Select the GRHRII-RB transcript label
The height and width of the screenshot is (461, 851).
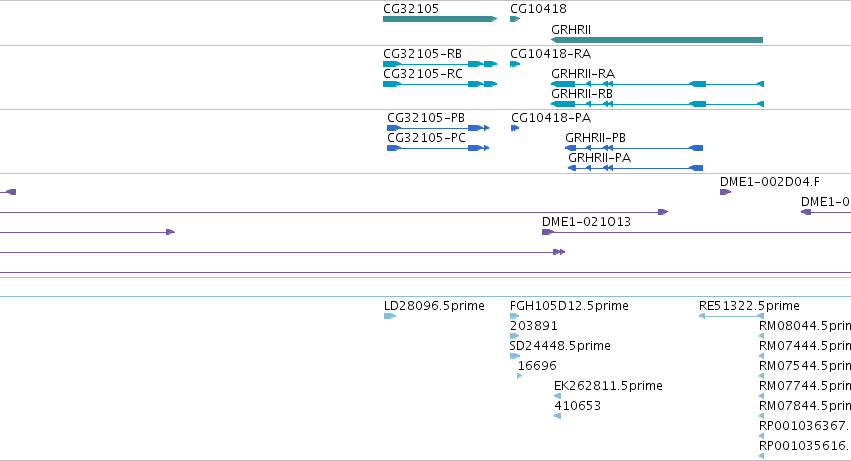pos(582,94)
